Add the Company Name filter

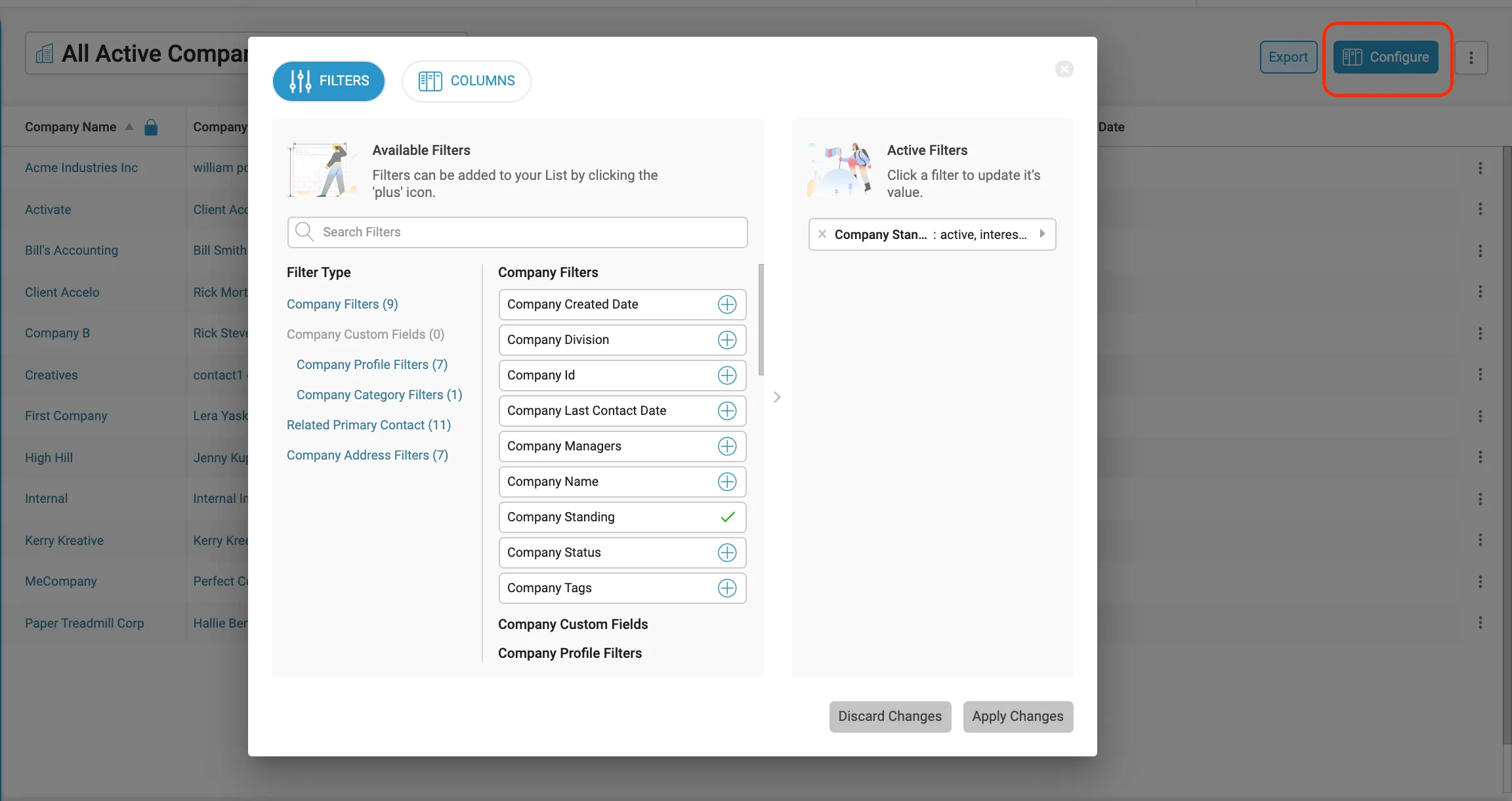(727, 482)
